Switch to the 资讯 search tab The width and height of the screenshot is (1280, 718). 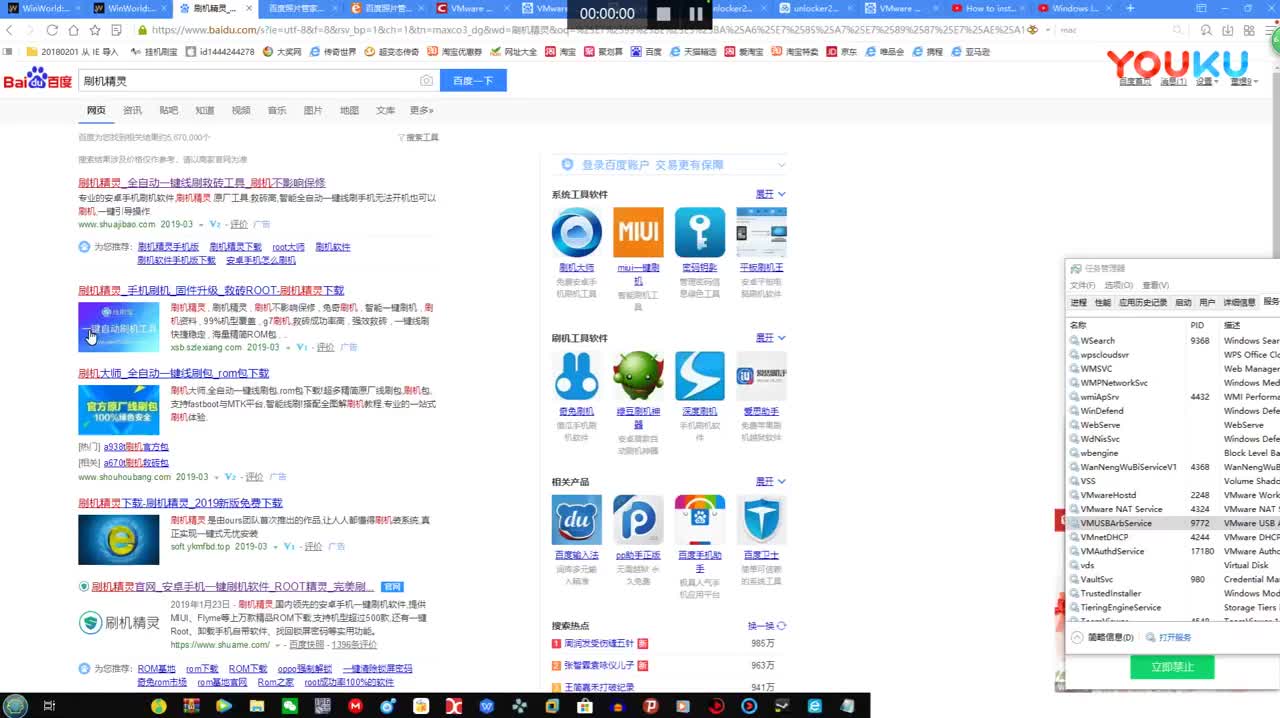132,110
